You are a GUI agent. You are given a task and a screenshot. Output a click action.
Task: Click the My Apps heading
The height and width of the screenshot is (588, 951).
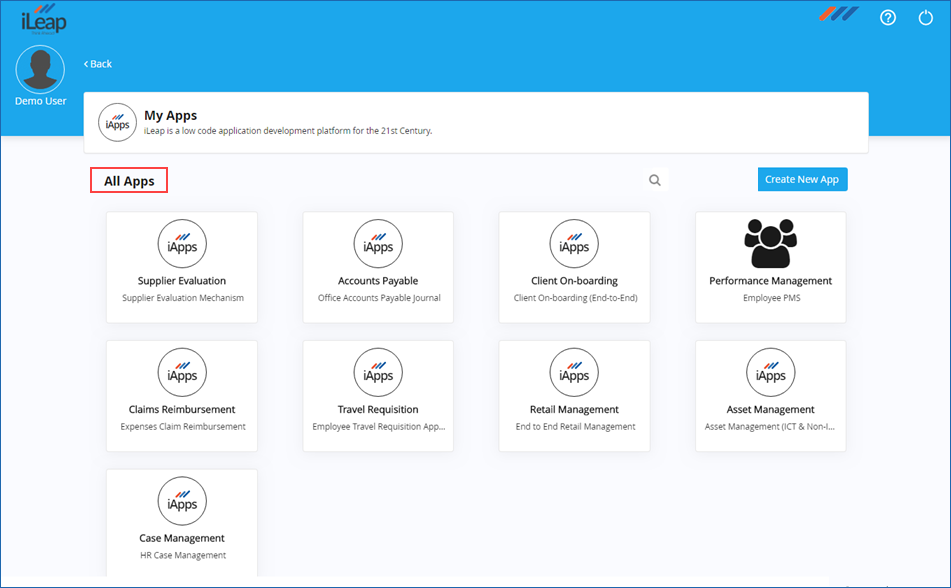170,115
